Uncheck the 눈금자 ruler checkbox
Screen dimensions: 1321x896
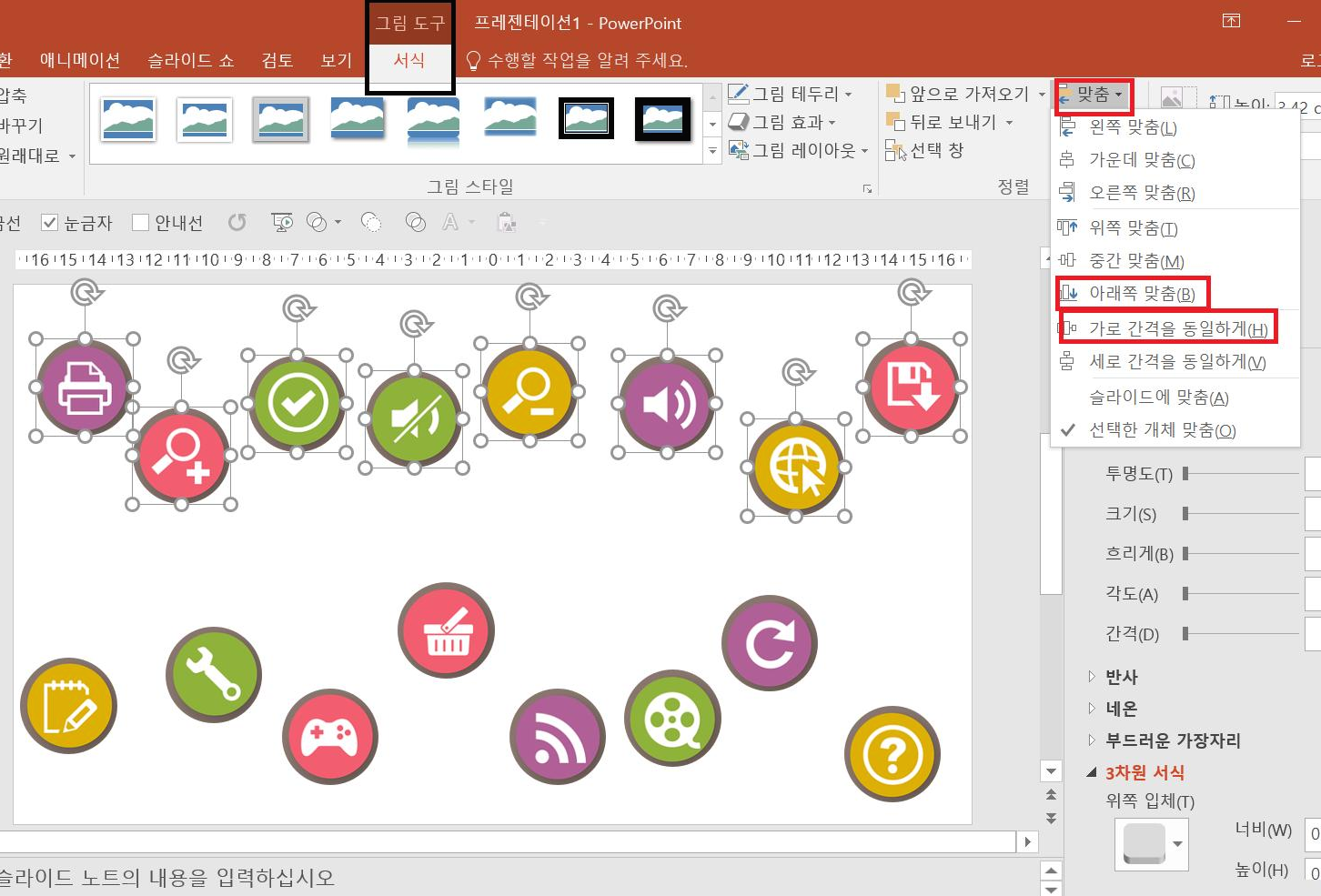[50, 223]
